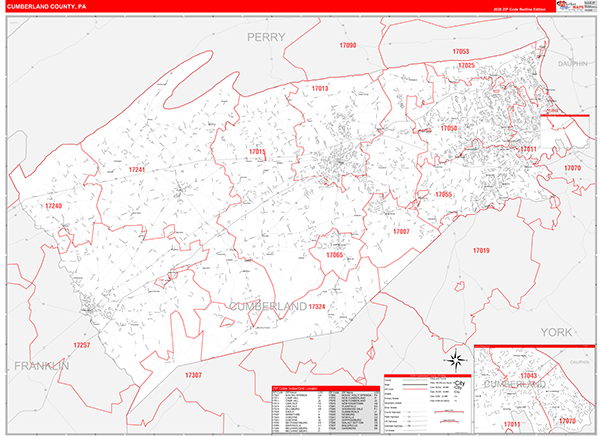Select ZIP code label 17055
This screenshot has height=436, width=600.
[x=443, y=194]
